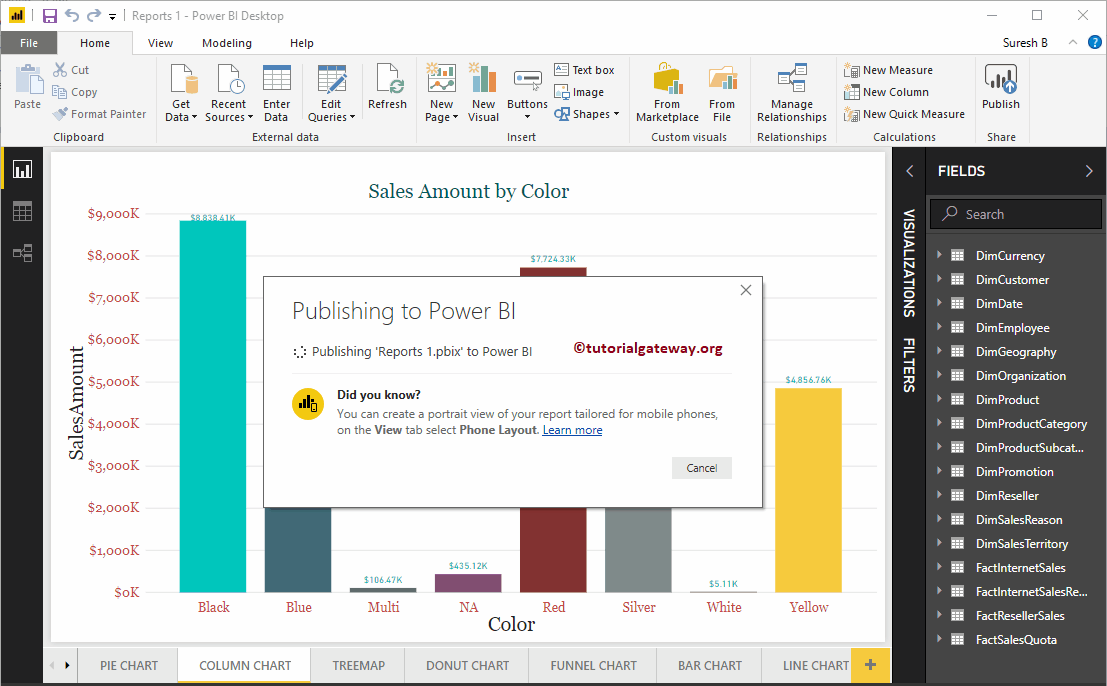Switch to Relationships view in sidebar
Screen dimensions: 1107x686
pos(23,253)
